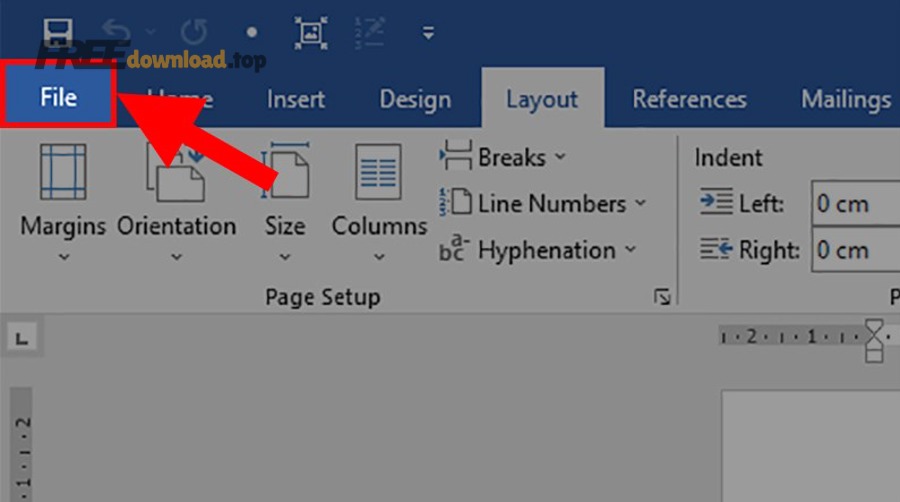Click the "Left:" indent label
Screen dimensions: 900x502
761,204
